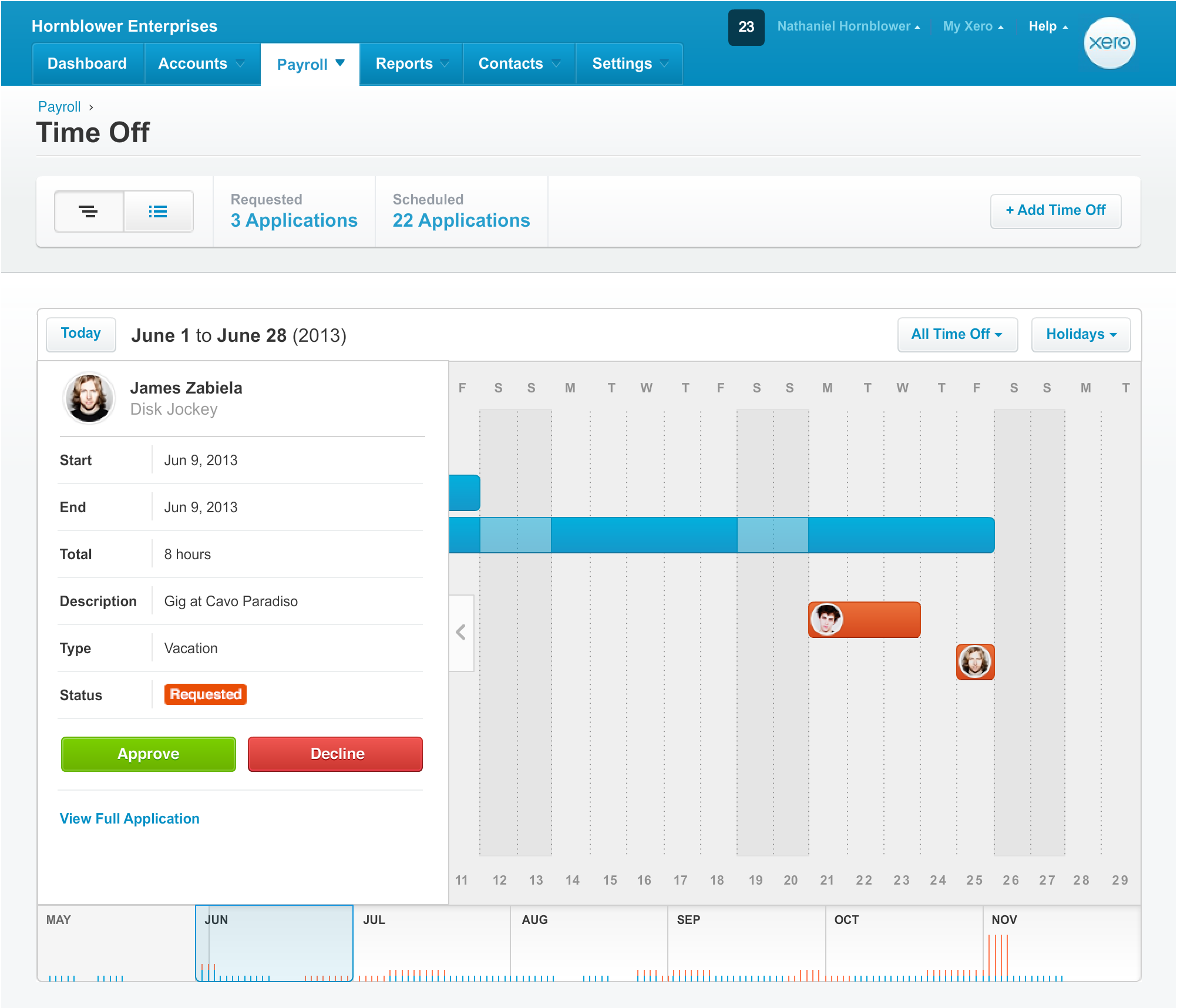Go to the Dashboard tab
This screenshot has width=1177, height=1008.
[x=87, y=63]
